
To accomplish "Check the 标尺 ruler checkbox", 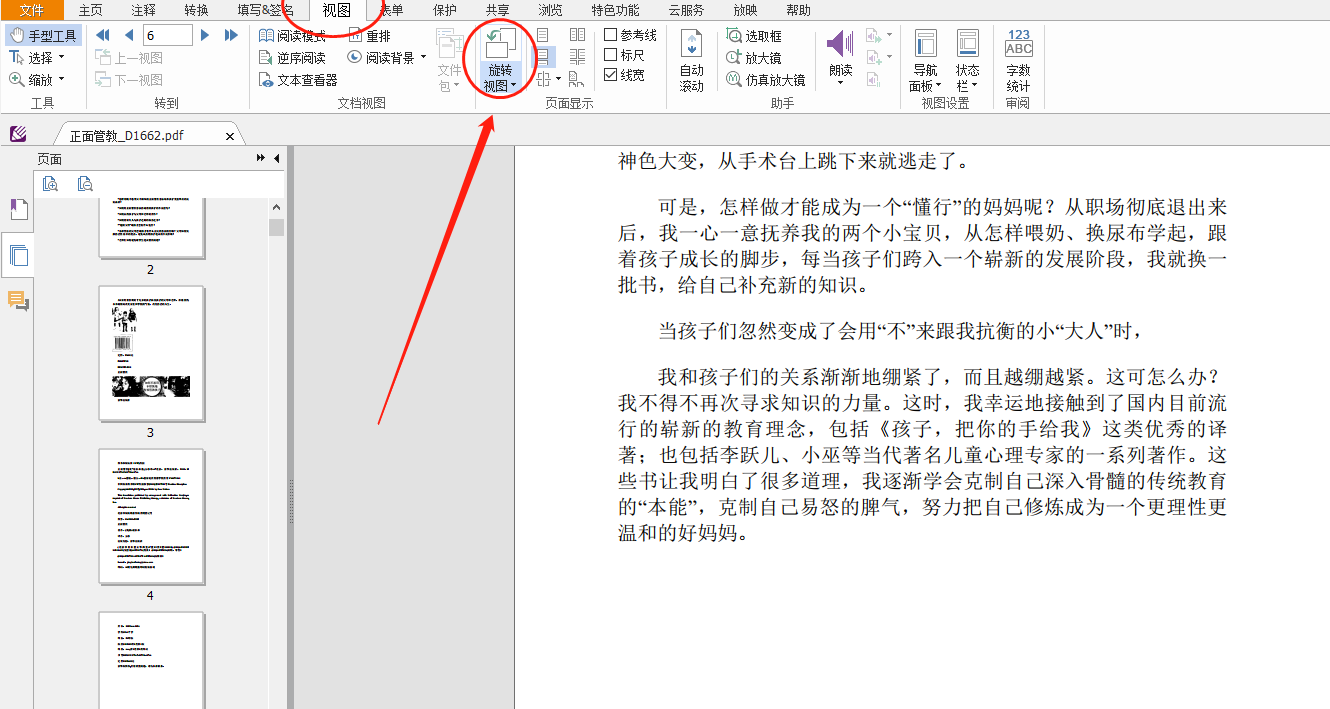I will (x=611, y=54).
